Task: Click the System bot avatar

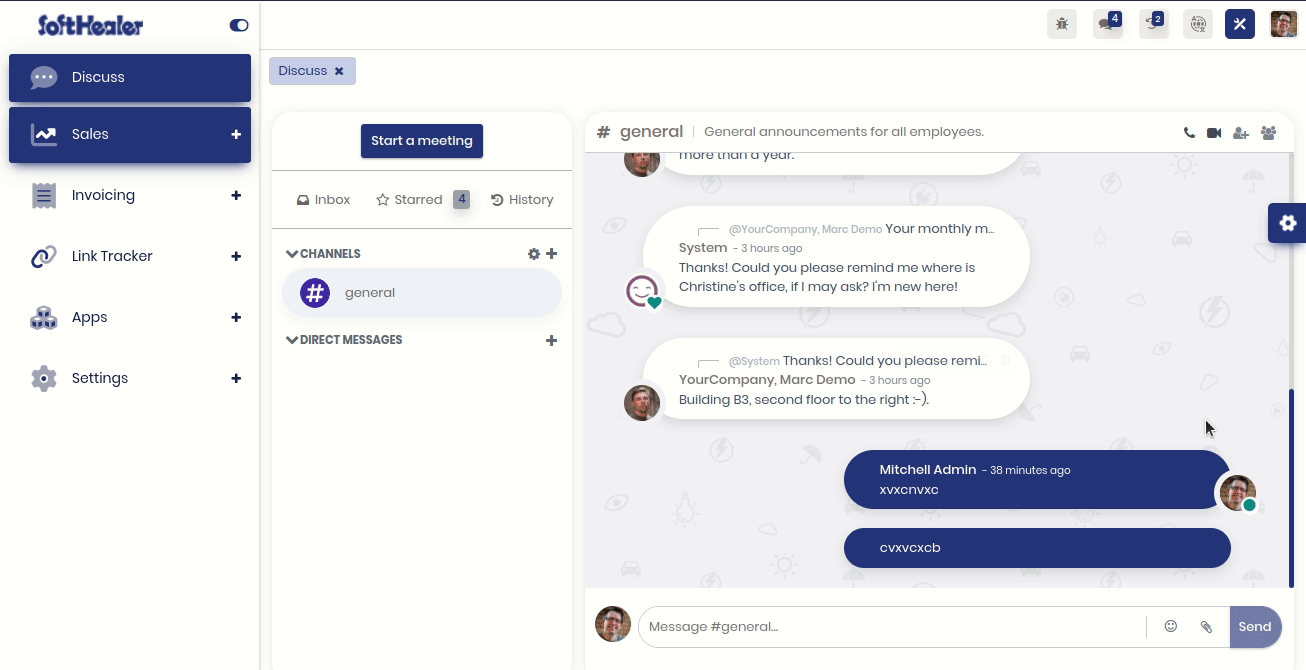Action: click(642, 291)
